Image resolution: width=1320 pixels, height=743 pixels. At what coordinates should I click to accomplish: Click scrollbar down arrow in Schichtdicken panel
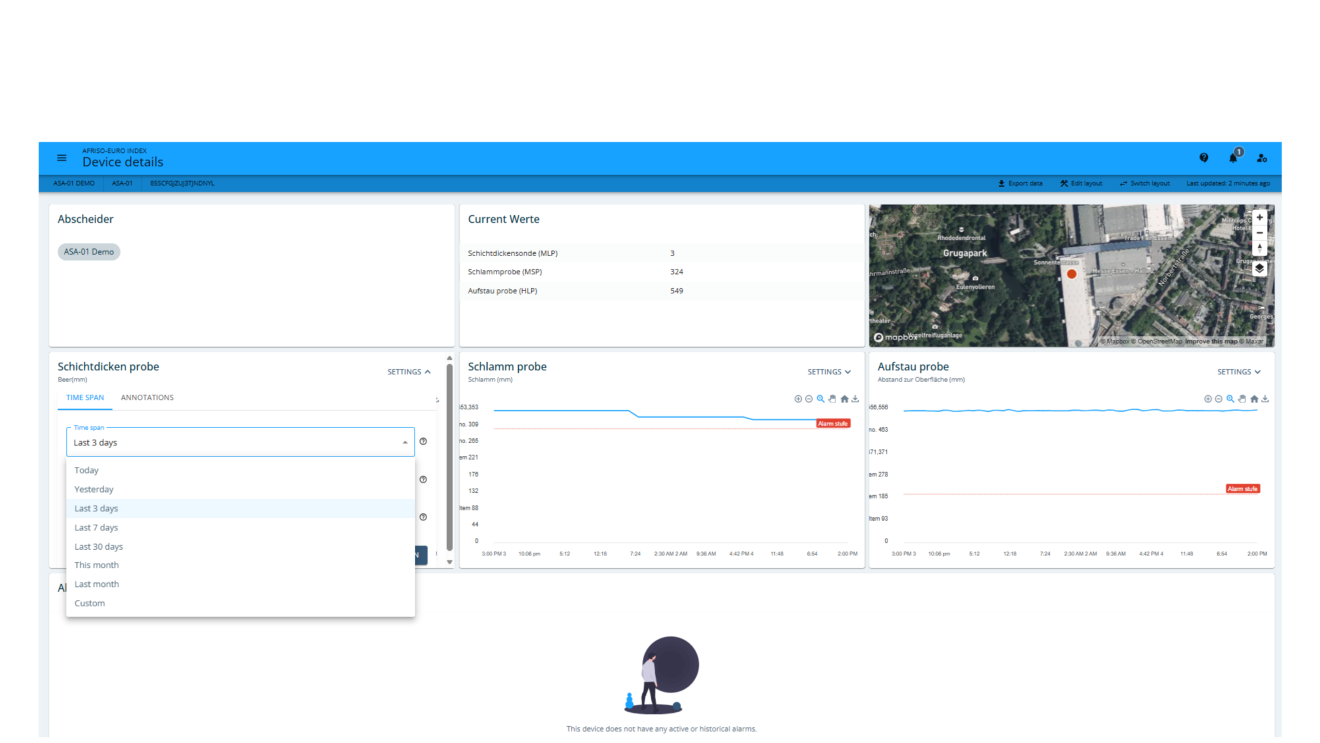pos(449,562)
